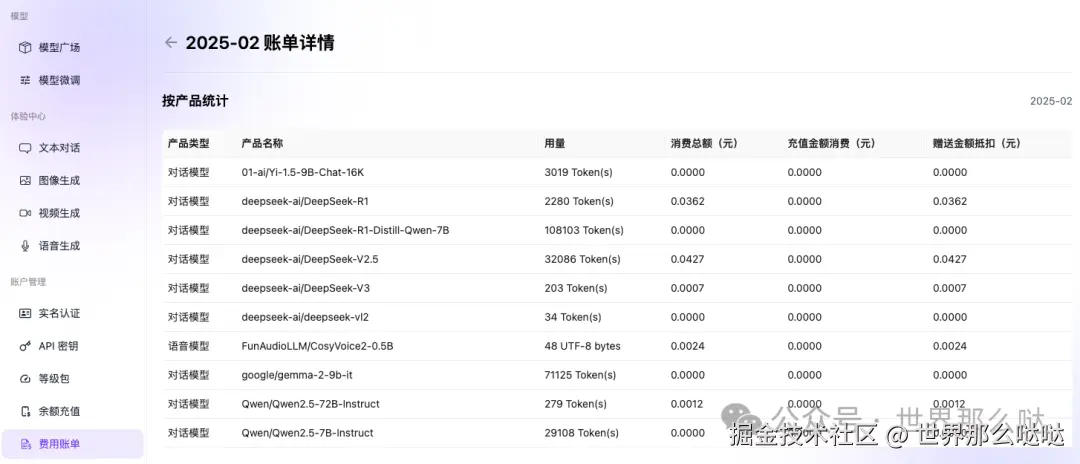The image size is (1080, 464).
Task: Click the 279 Token(s) usage value
Action: coord(576,403)
